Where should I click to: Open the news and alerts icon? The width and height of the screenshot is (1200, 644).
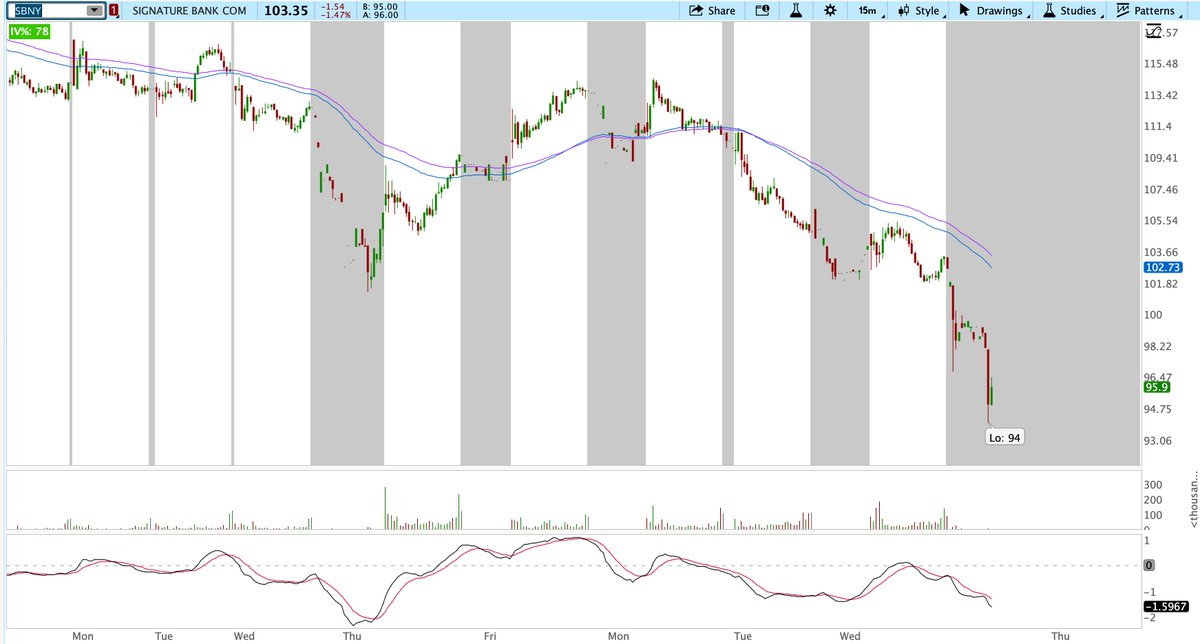(763, 11)
